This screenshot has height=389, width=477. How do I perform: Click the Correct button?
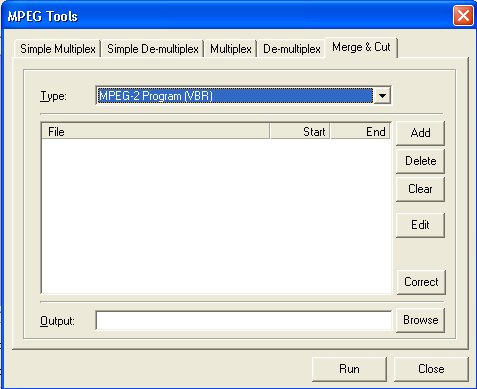tap(421, 282)
